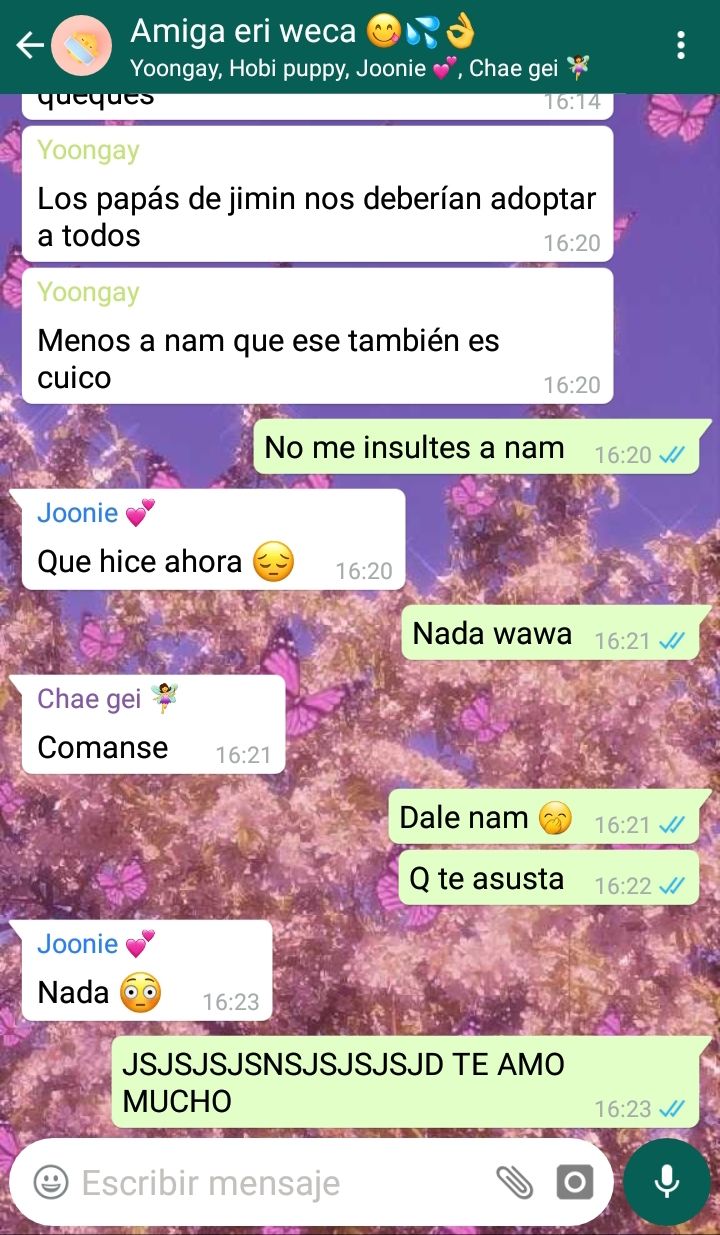Open the three-dot options menu
Image resolution: width=720 pixels, height=1235 pixels.
coord(681,45)
